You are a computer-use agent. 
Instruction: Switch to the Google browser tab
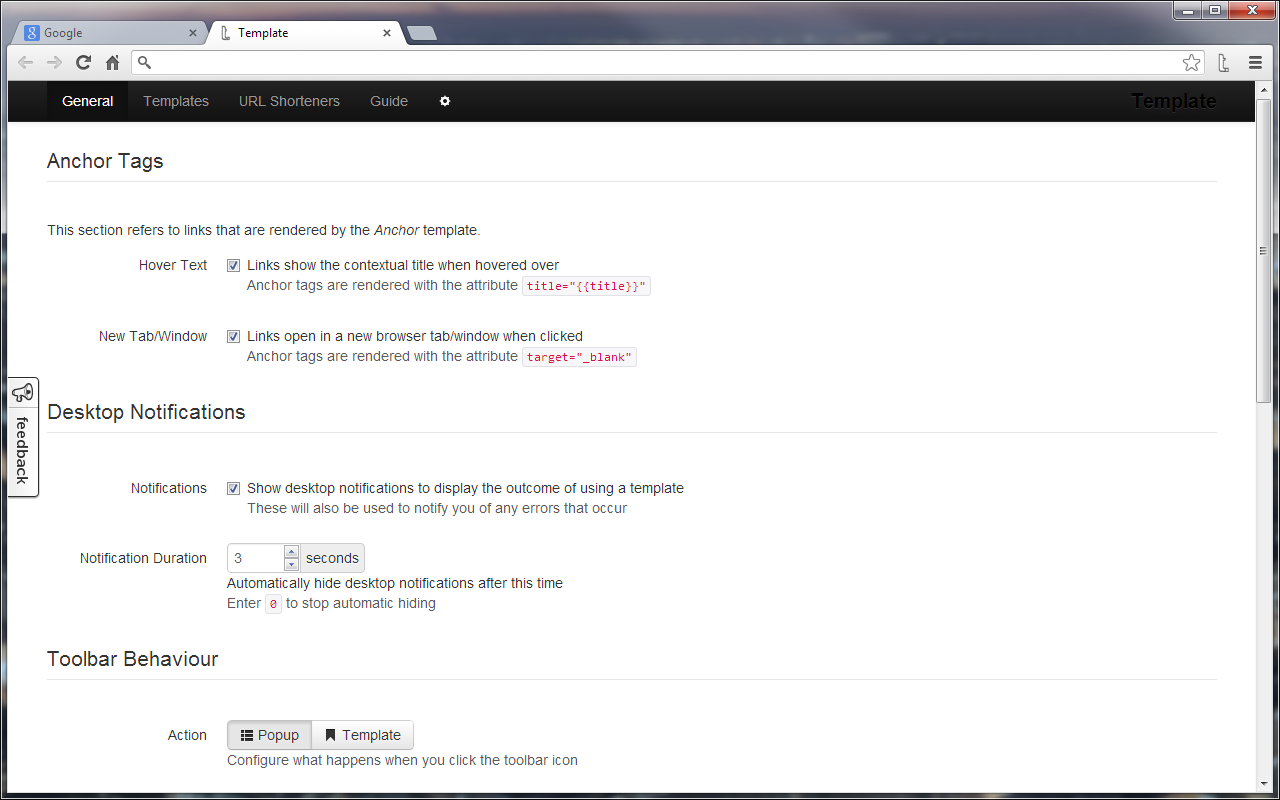click(x=110, y=33)
